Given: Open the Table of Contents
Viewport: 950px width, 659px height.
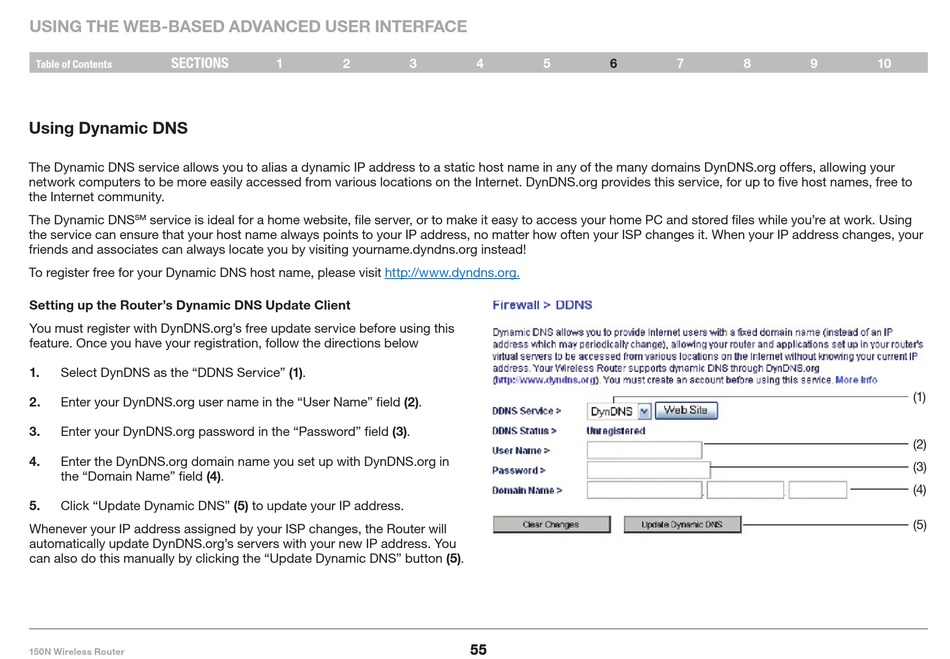Looking at the screenshot, I should pos(74,64).
